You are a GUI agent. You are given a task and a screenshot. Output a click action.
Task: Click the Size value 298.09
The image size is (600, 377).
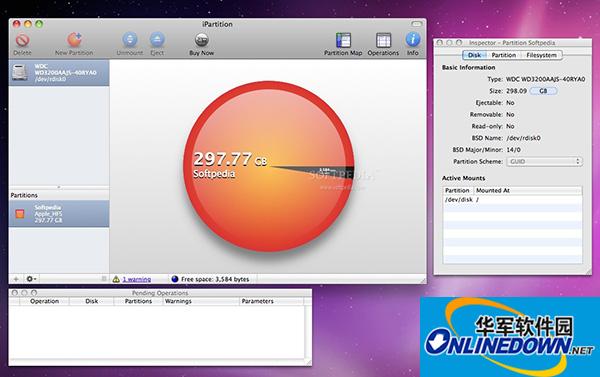pos(516,91)
